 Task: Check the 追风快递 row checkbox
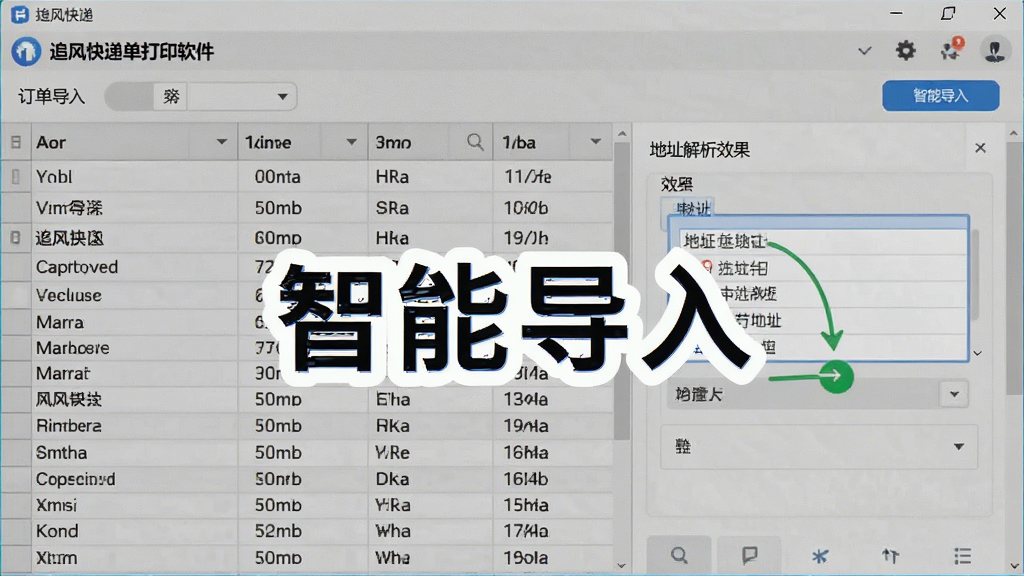tap(16, 238)
